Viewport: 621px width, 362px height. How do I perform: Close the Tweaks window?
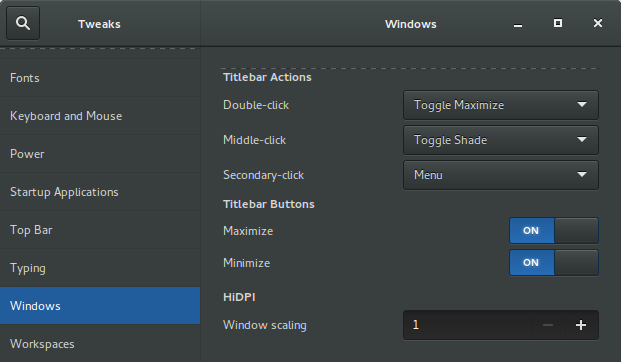[598, 23]
